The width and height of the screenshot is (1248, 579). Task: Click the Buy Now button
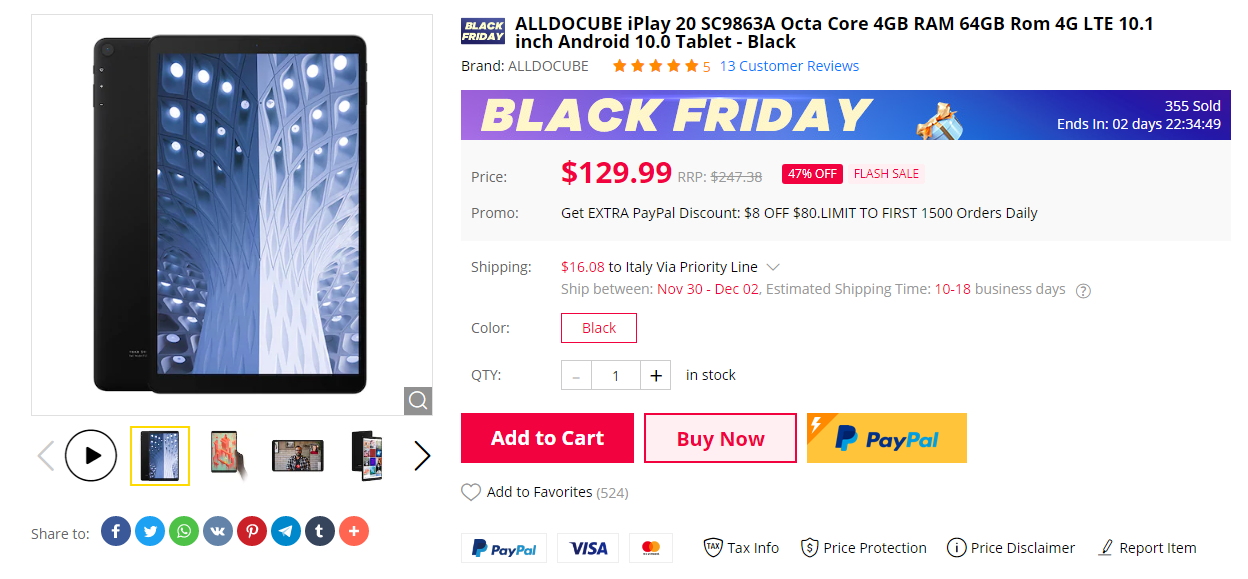tap(720, 438)
